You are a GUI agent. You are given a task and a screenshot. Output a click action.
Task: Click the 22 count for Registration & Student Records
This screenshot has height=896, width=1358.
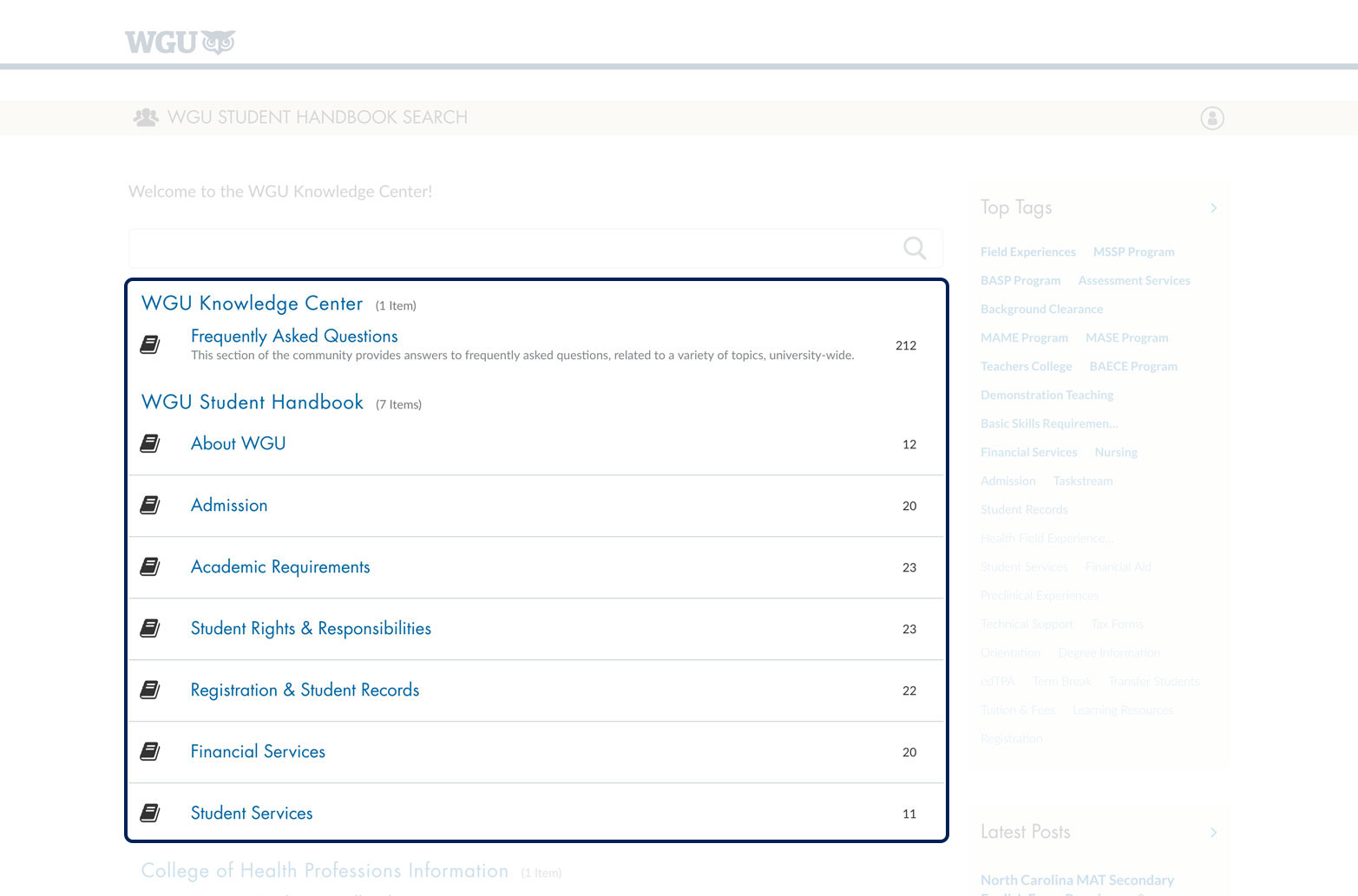tap(909, 690)
